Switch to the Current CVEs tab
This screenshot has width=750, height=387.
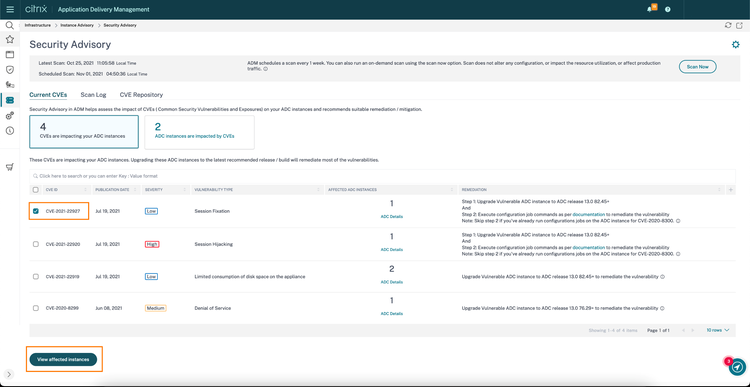tap(48, 95)
